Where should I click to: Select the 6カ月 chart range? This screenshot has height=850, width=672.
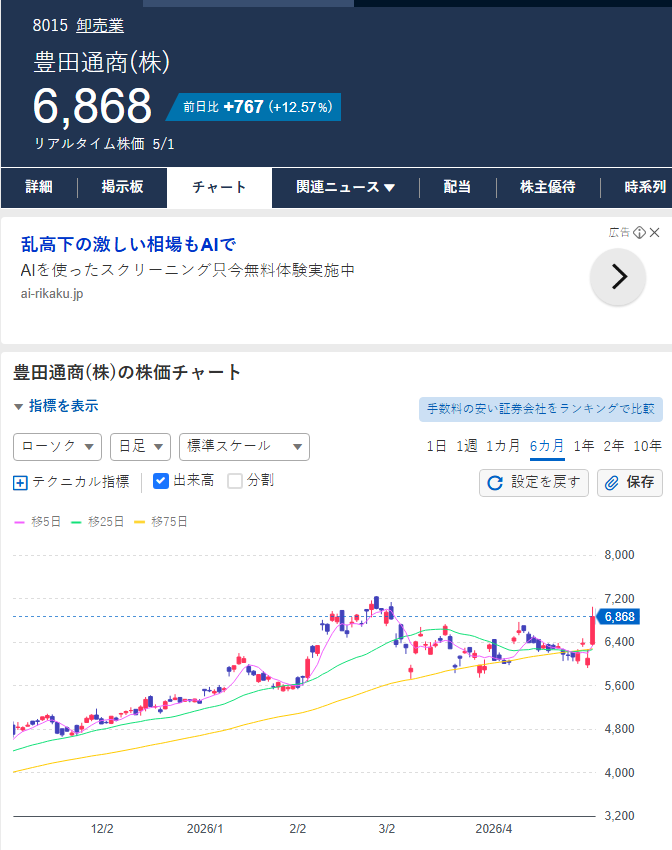click(547, 446)
